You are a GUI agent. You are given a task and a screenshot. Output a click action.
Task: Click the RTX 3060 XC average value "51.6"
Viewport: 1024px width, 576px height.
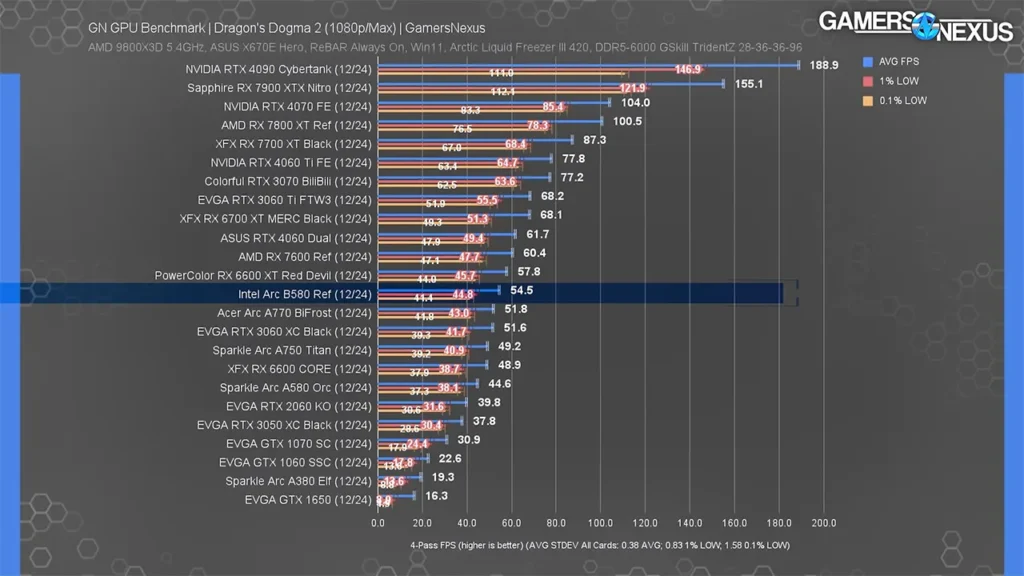(x=515, y=328)
